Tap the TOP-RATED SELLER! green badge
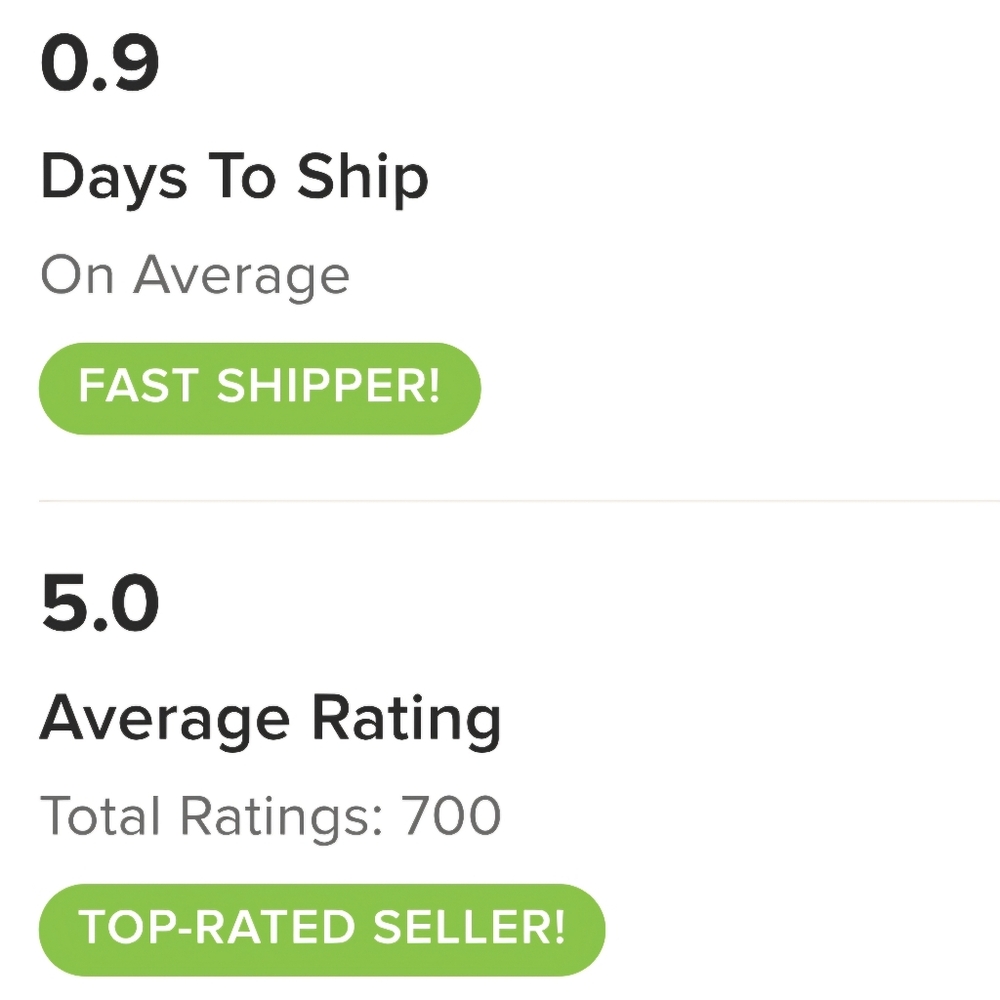This screenshot has width=1000, height=1000. coord(322,929)
